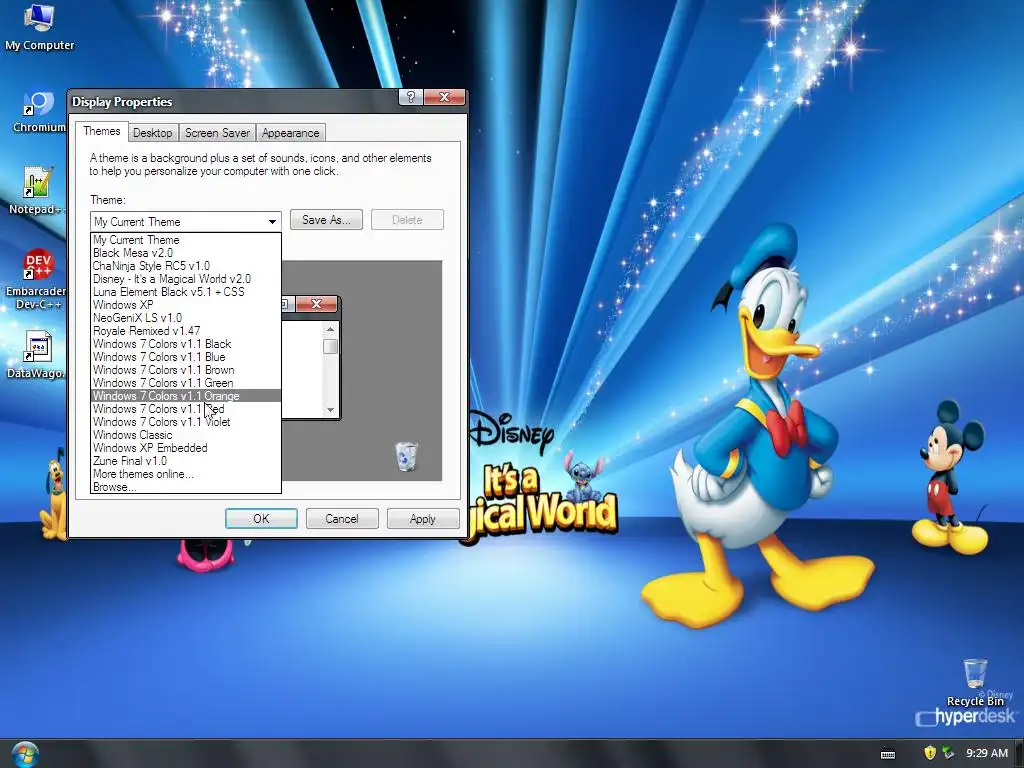Select ChaNinja Style RC5 v1.0 theme
Image resolution: width=1024 pixels, height=768 pixels.
pos(185,266)
